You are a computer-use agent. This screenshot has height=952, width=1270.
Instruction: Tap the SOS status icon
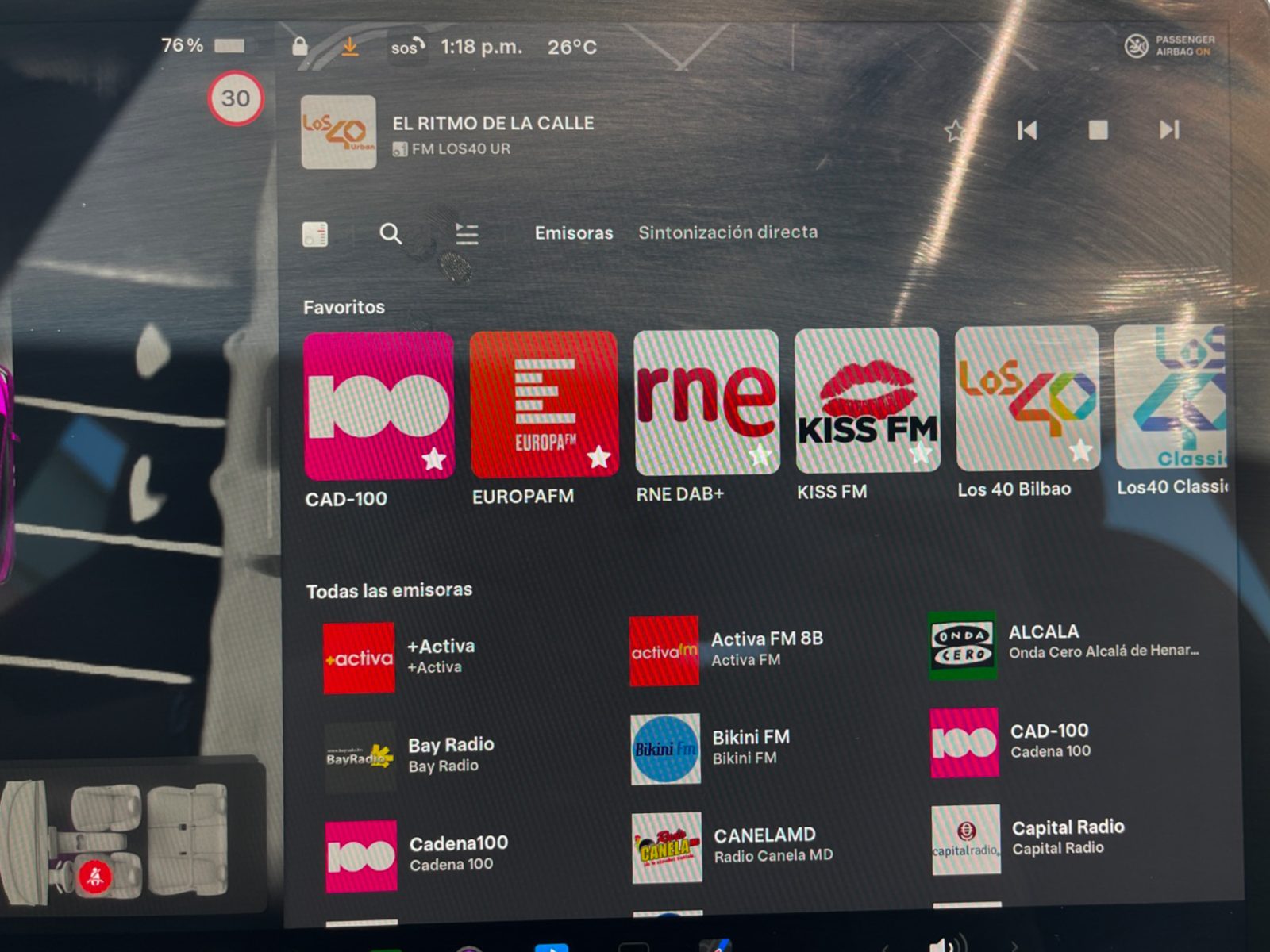point(407,47)
